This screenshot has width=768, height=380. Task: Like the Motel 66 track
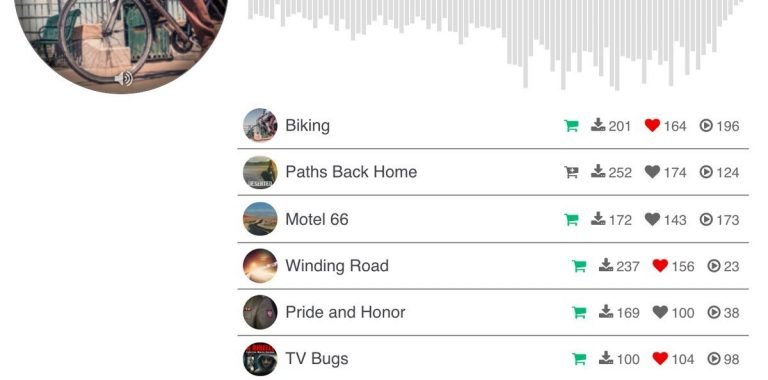click(x=652, y=219)
